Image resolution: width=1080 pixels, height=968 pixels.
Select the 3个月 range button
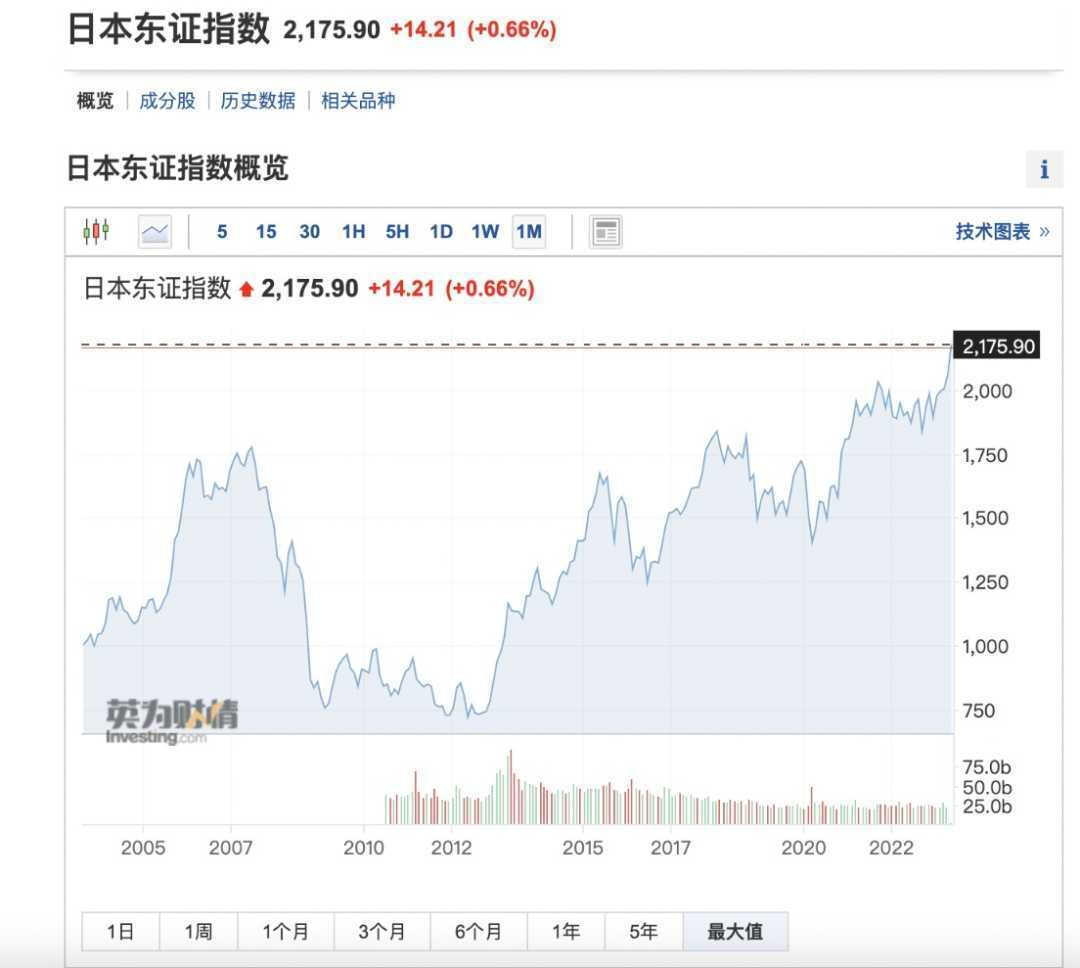click(382, 932)
